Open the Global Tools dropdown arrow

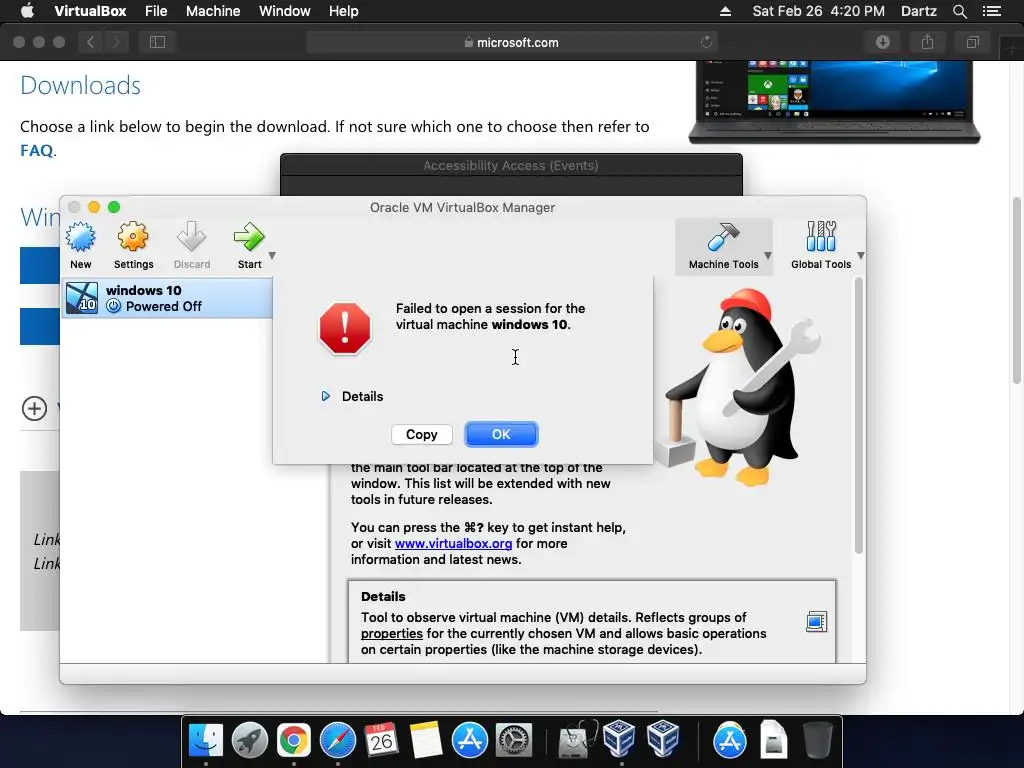pyautogui.click(x=861, y=255)
